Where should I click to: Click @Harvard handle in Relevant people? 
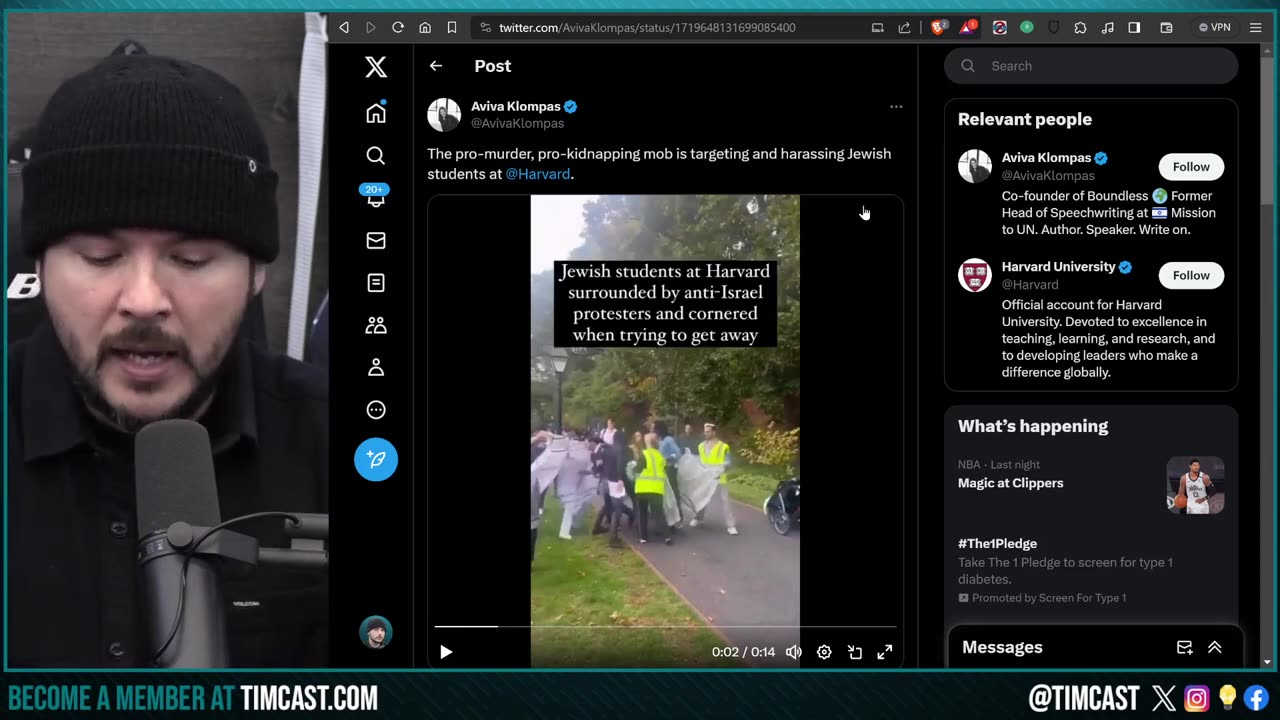coord(1030,285)
